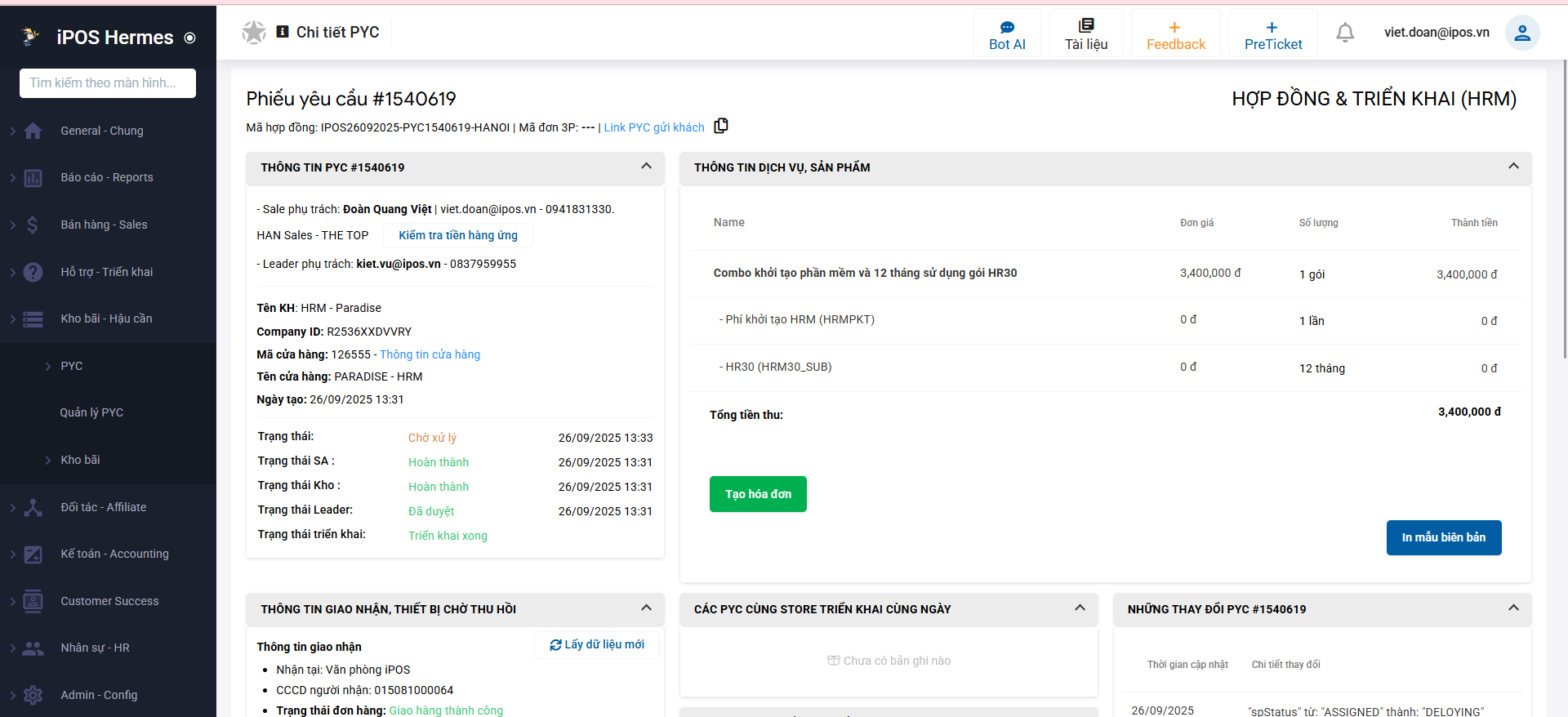
Task: Click the viet.doan@ipos.vn account name
Action: click(x=1437, y=33)
